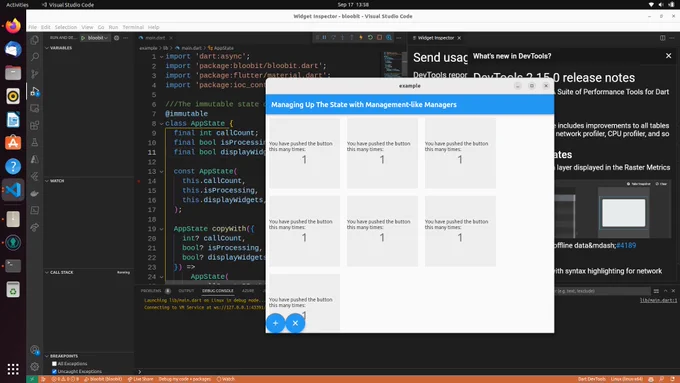Open lib/main.dart:1 link in debug console

coord(658,301)
